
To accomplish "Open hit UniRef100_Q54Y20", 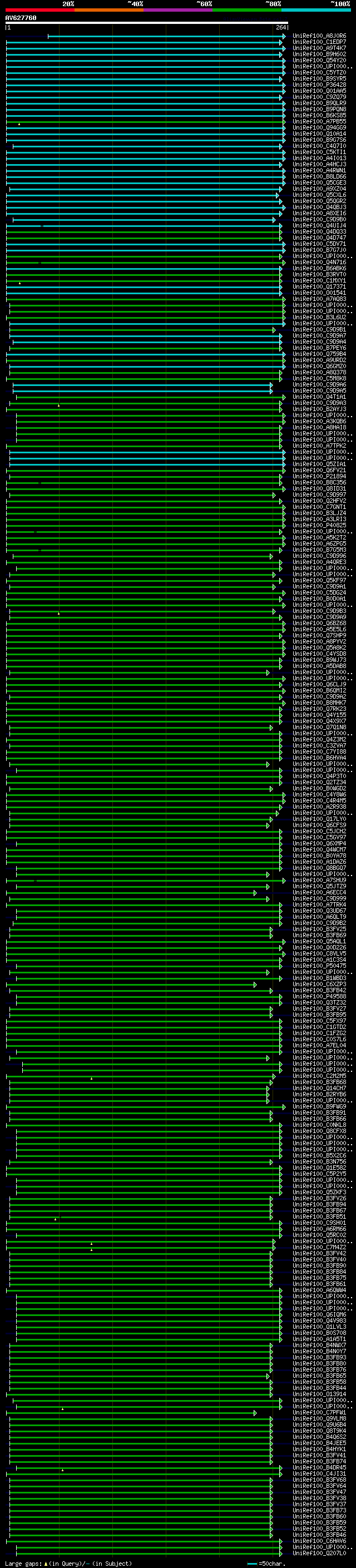I will (319, 60).
